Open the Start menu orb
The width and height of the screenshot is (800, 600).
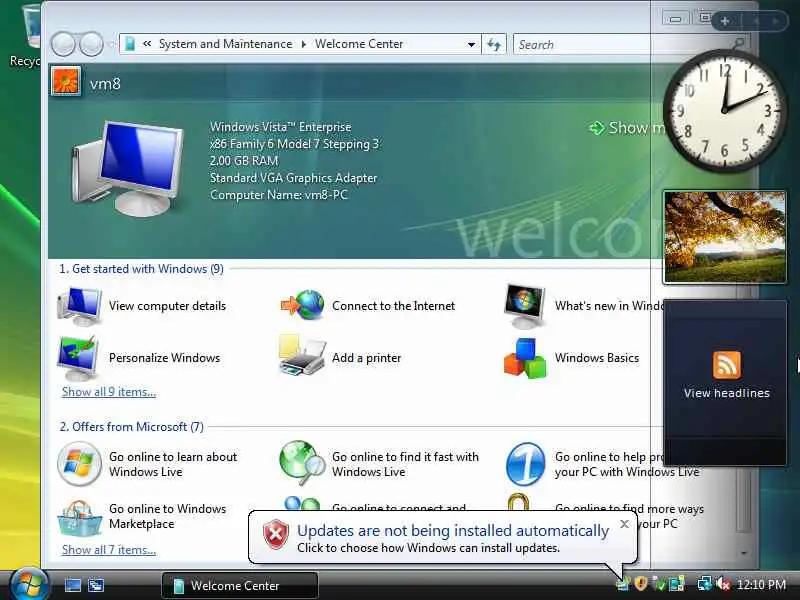click(29, 584)
